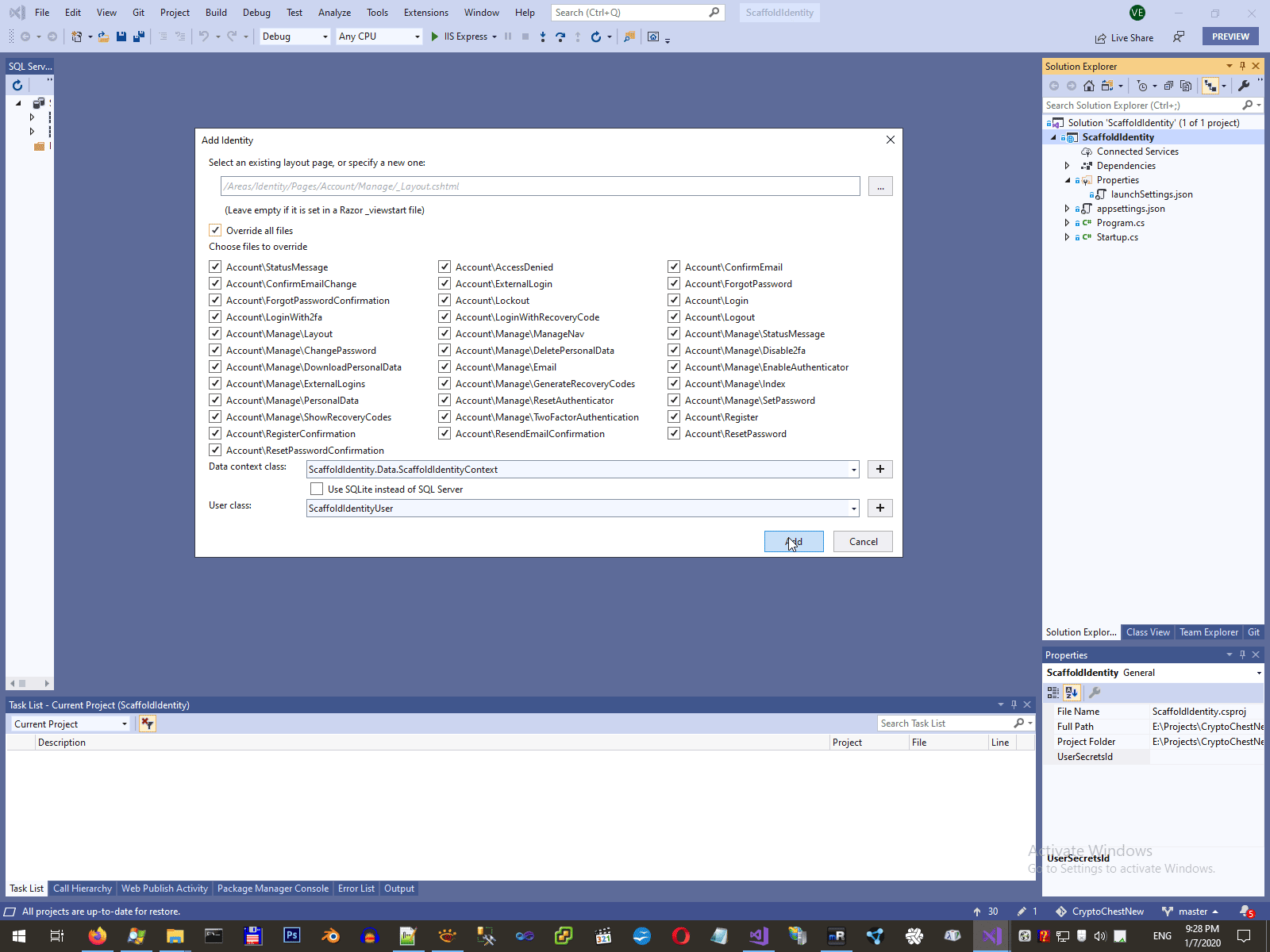1270x952 pixels.
Task: Select launchSettings.json in Solution Explorer
Action: pos(1151,194)
